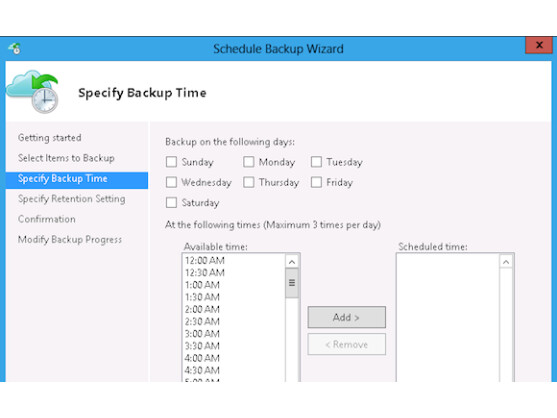Click the < Remove button

346,344
